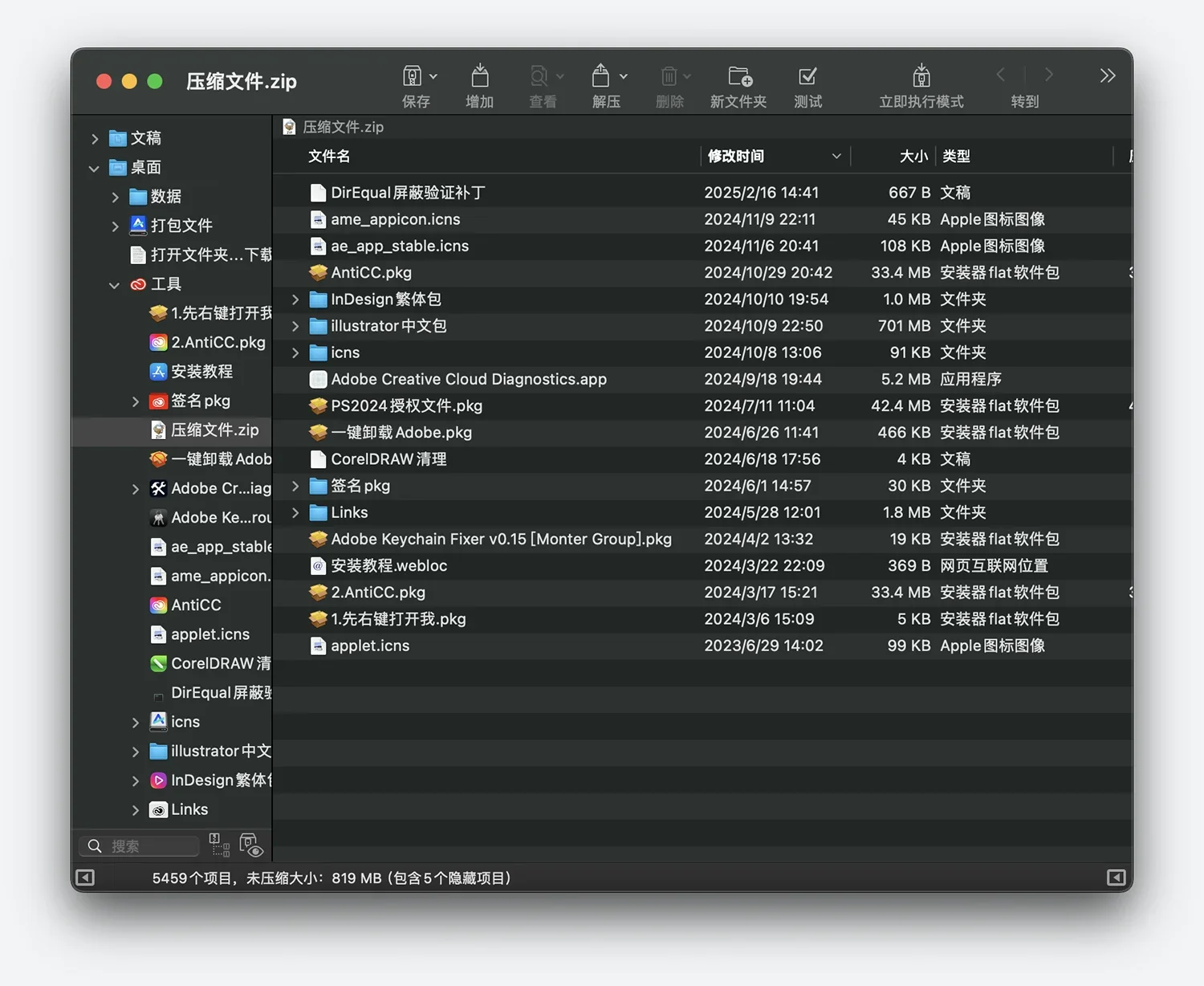
Task: Click the 保存 (Save) toolbar icon
Action: coord(412,76)
